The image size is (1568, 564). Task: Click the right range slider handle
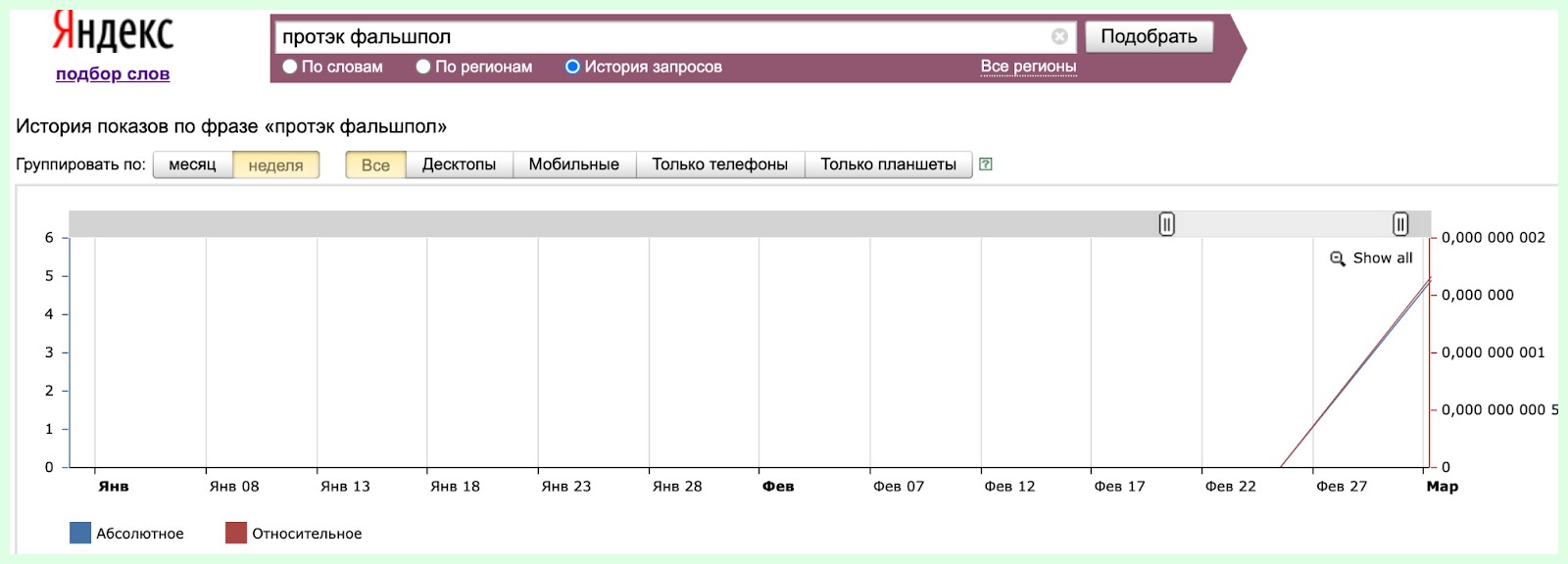[1400, 224]
